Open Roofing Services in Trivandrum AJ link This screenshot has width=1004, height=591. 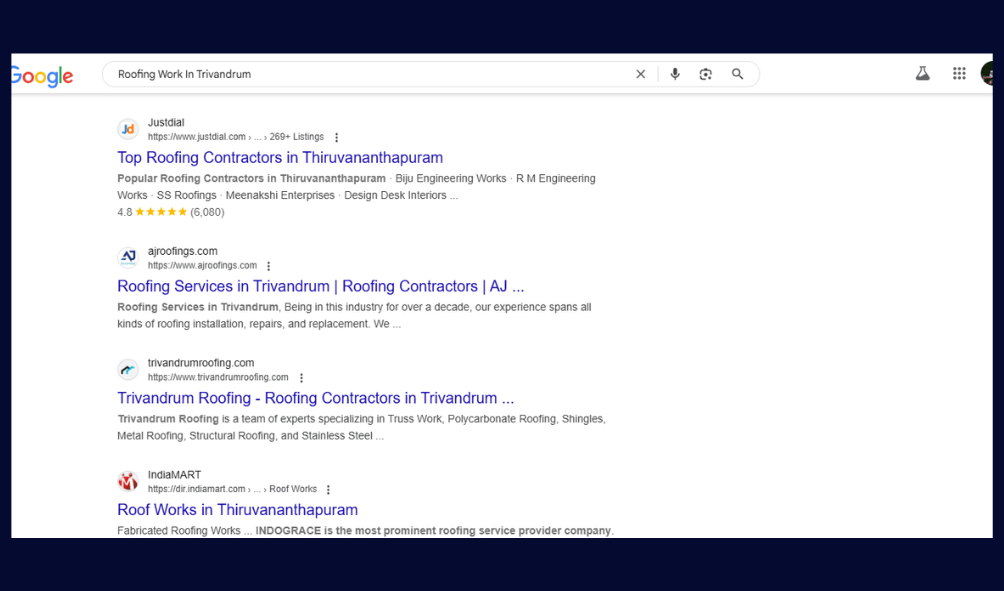pyautogui.click(x=321, y=286)
